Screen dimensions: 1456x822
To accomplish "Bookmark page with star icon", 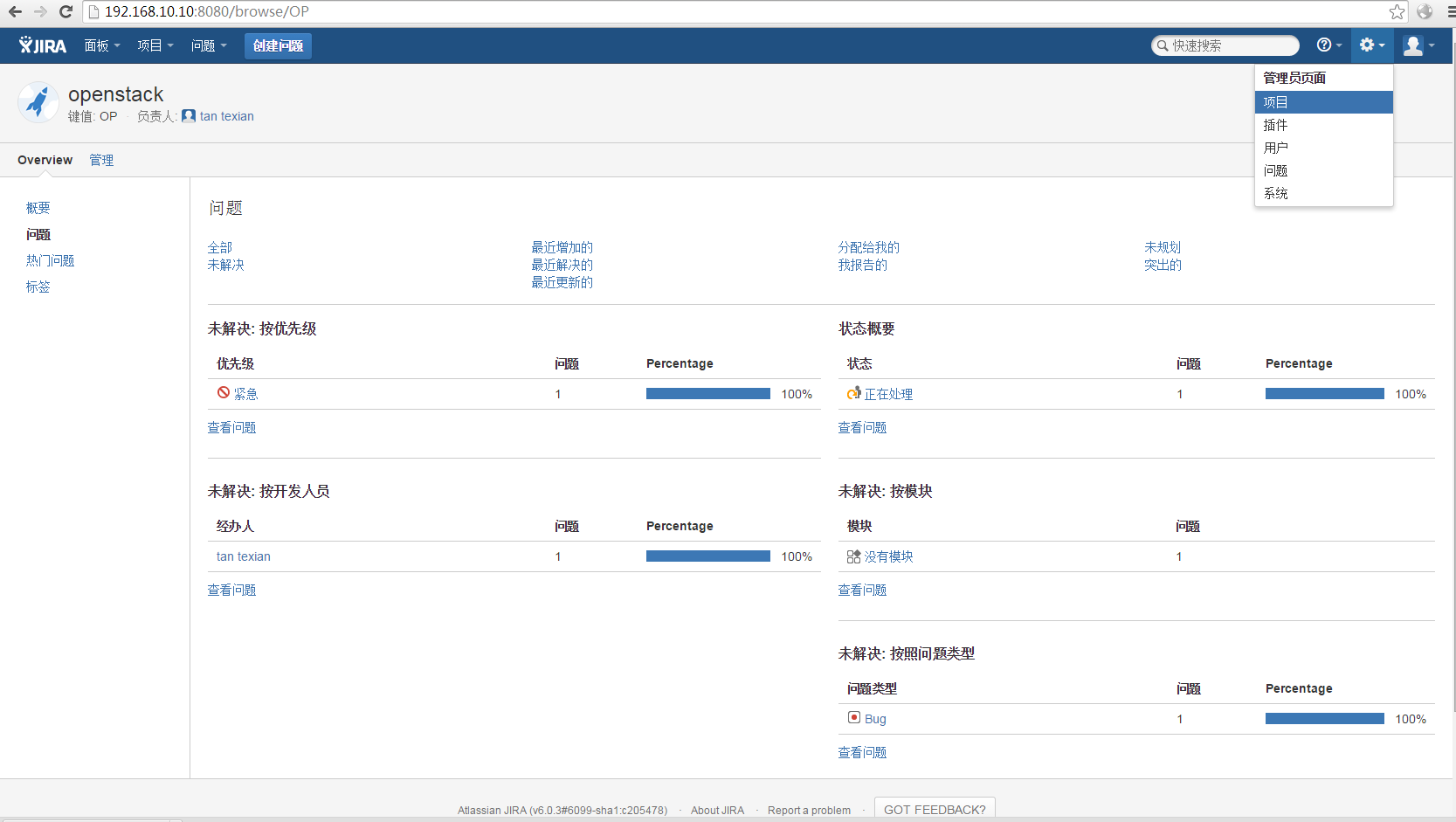I will pyautogui.click(x=1397, y=11).
